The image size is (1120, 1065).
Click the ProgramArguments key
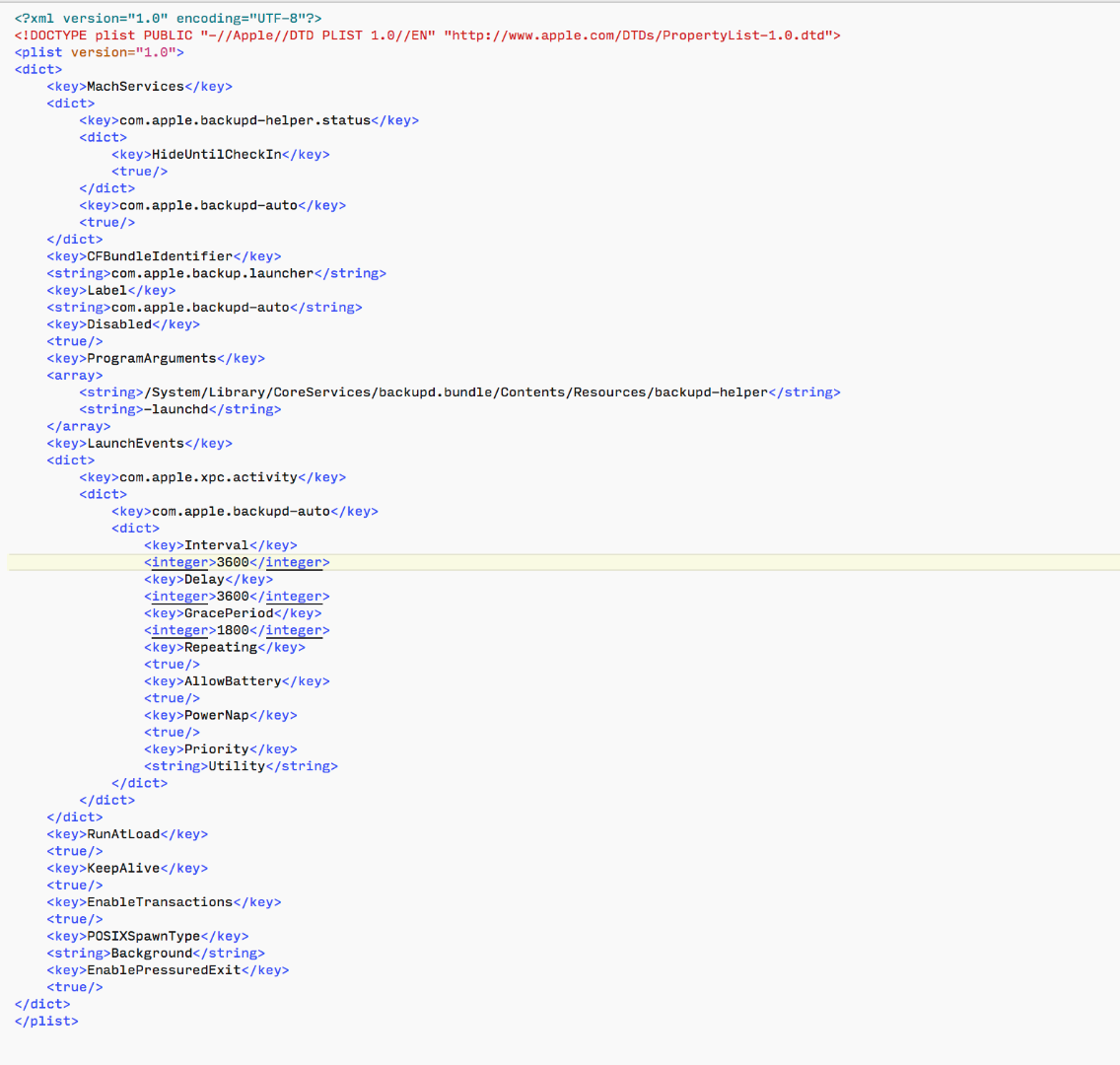(151, 359)
